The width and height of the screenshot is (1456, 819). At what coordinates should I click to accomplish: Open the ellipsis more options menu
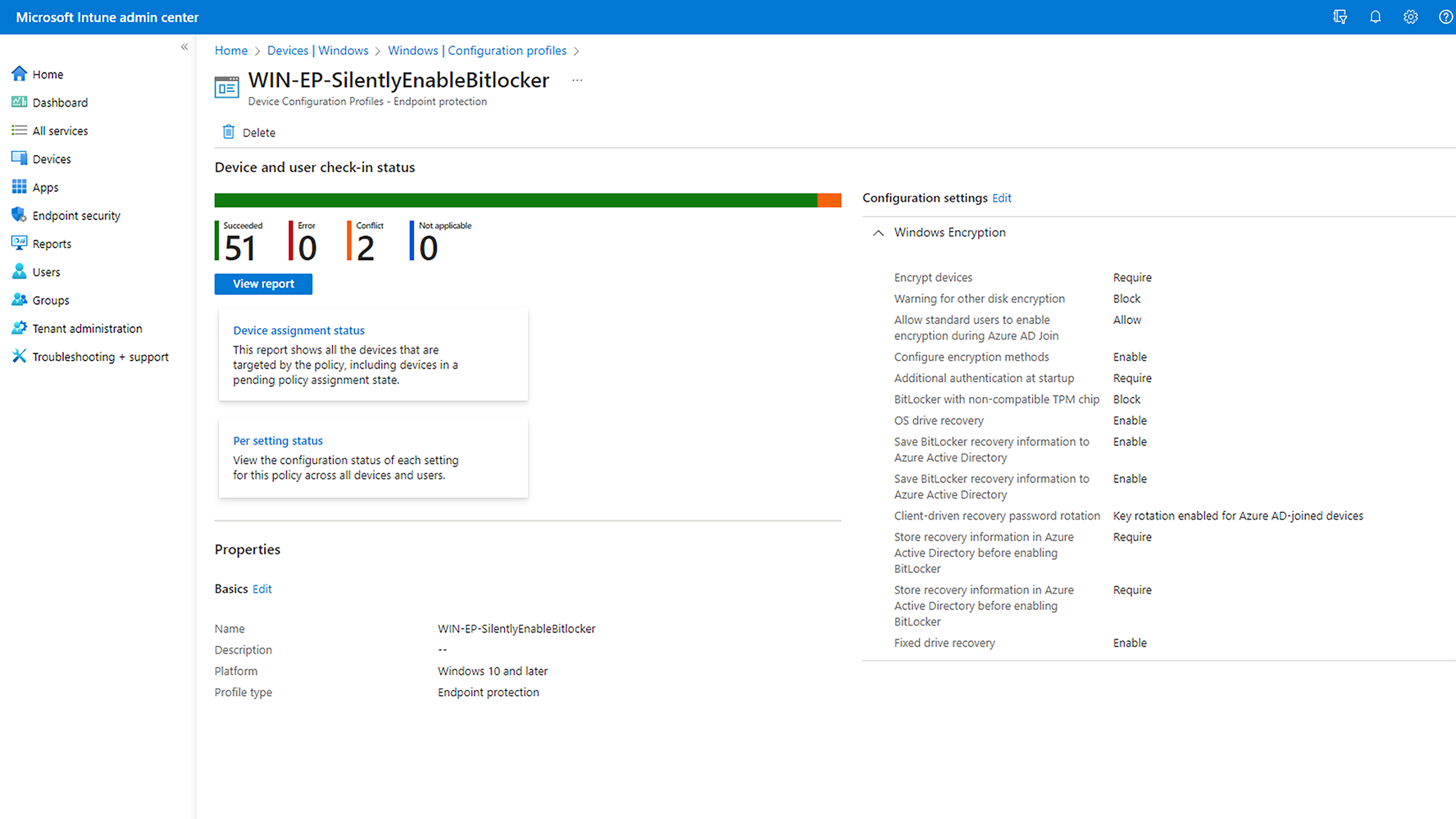pyautogui.click(x=577, y=80)
